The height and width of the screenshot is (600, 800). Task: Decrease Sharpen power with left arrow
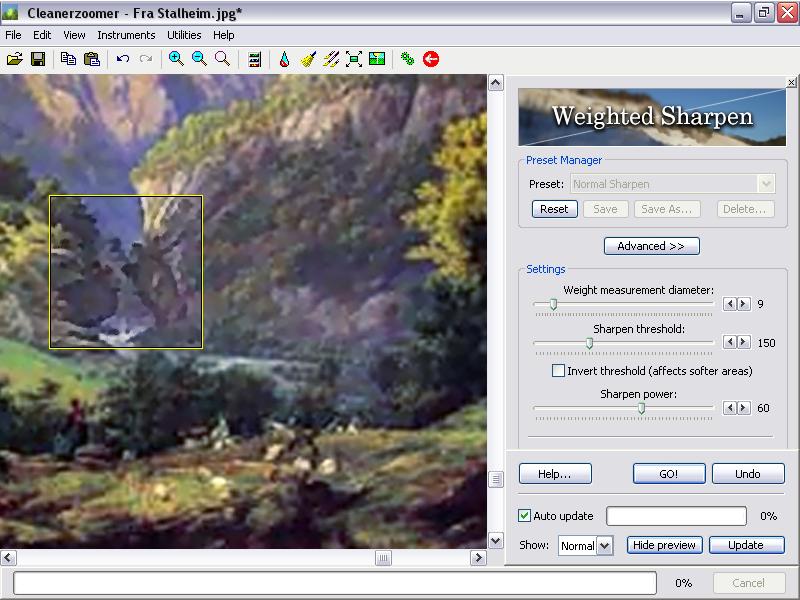730,408
